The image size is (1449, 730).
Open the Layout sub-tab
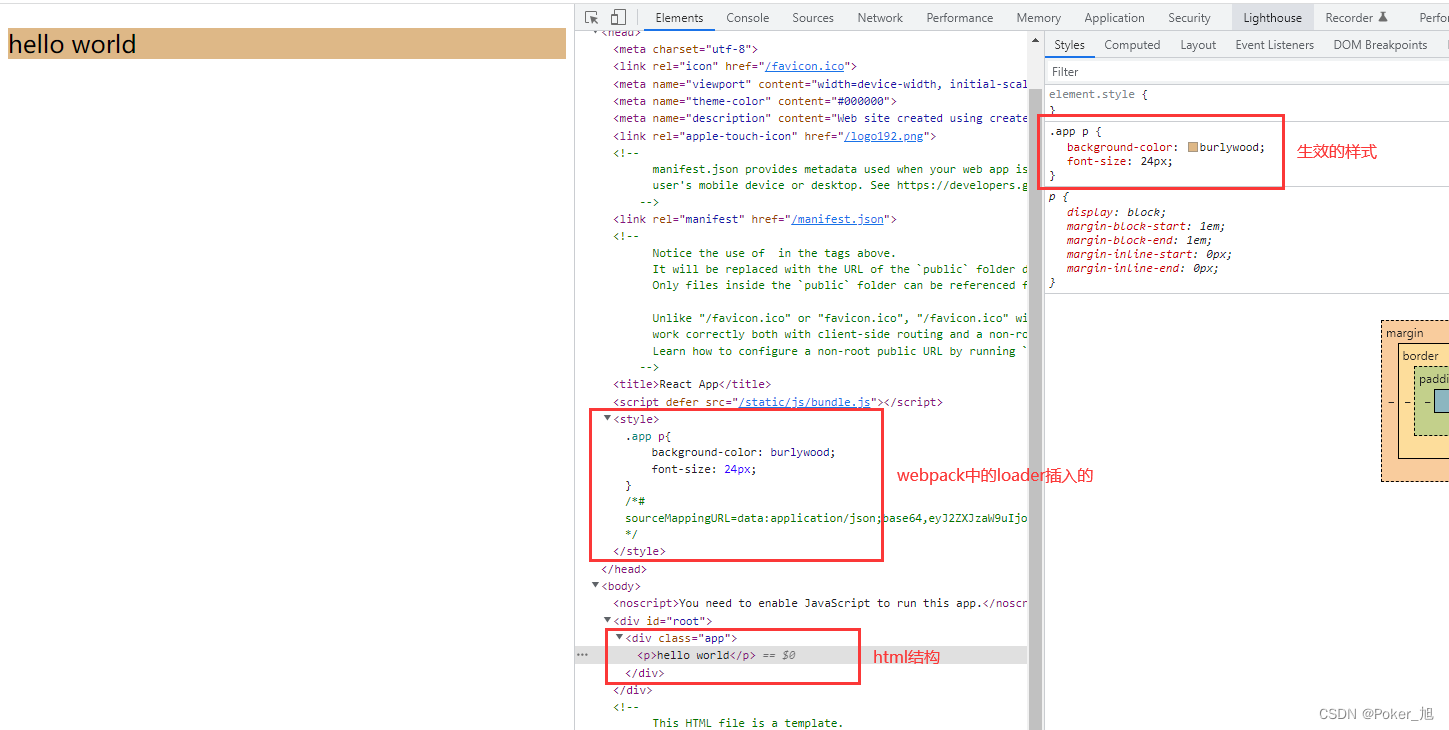[1198, 45]
